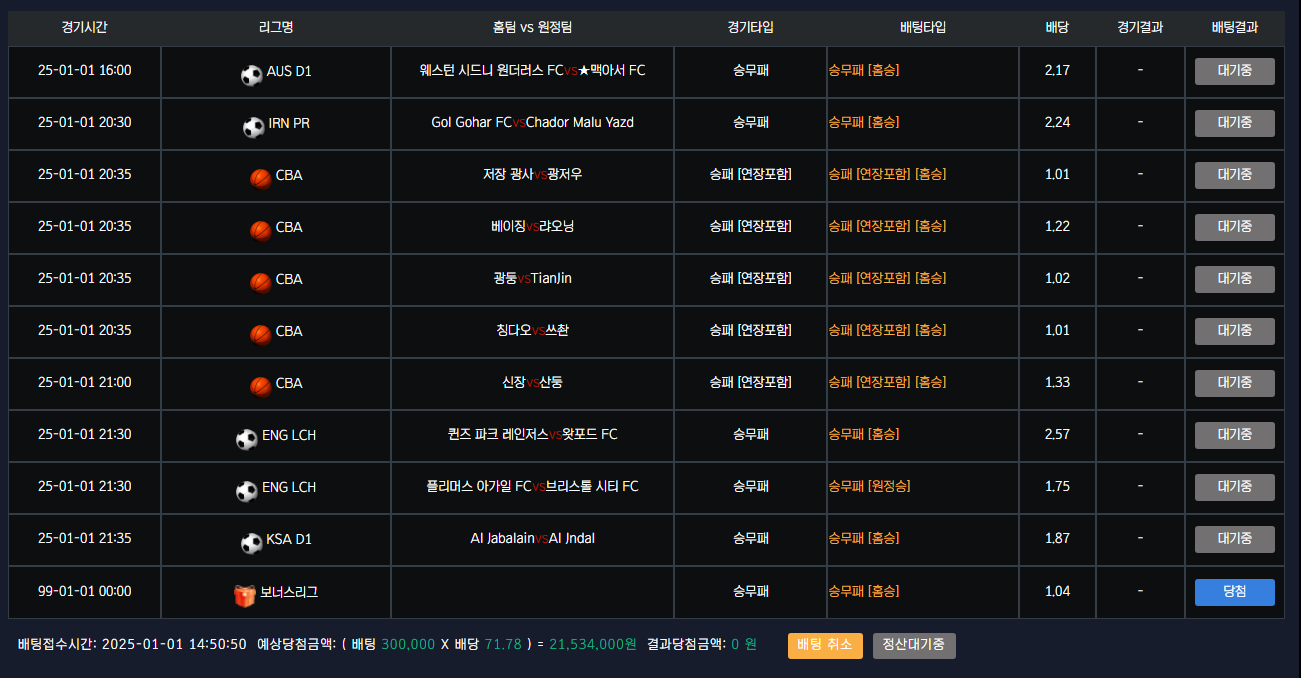Click the 대기중 button for 베이징 vs 랴오닝
The image size is (1301, 678).
(1235, 227)
